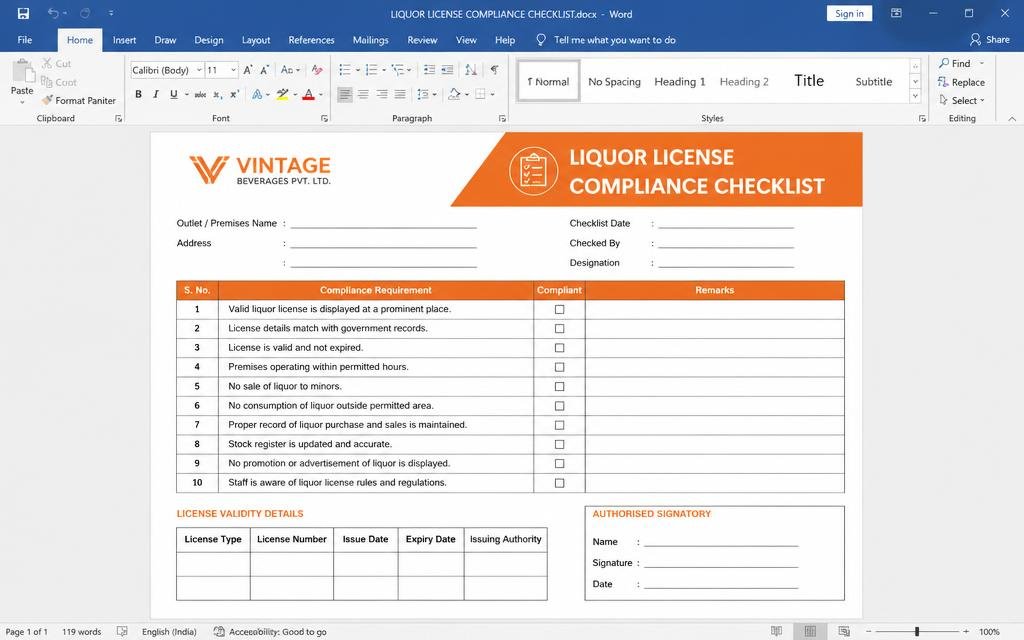Screen dimensions: 1024x640
Task: Justify the paragraph text
Action: click(400, 94)
